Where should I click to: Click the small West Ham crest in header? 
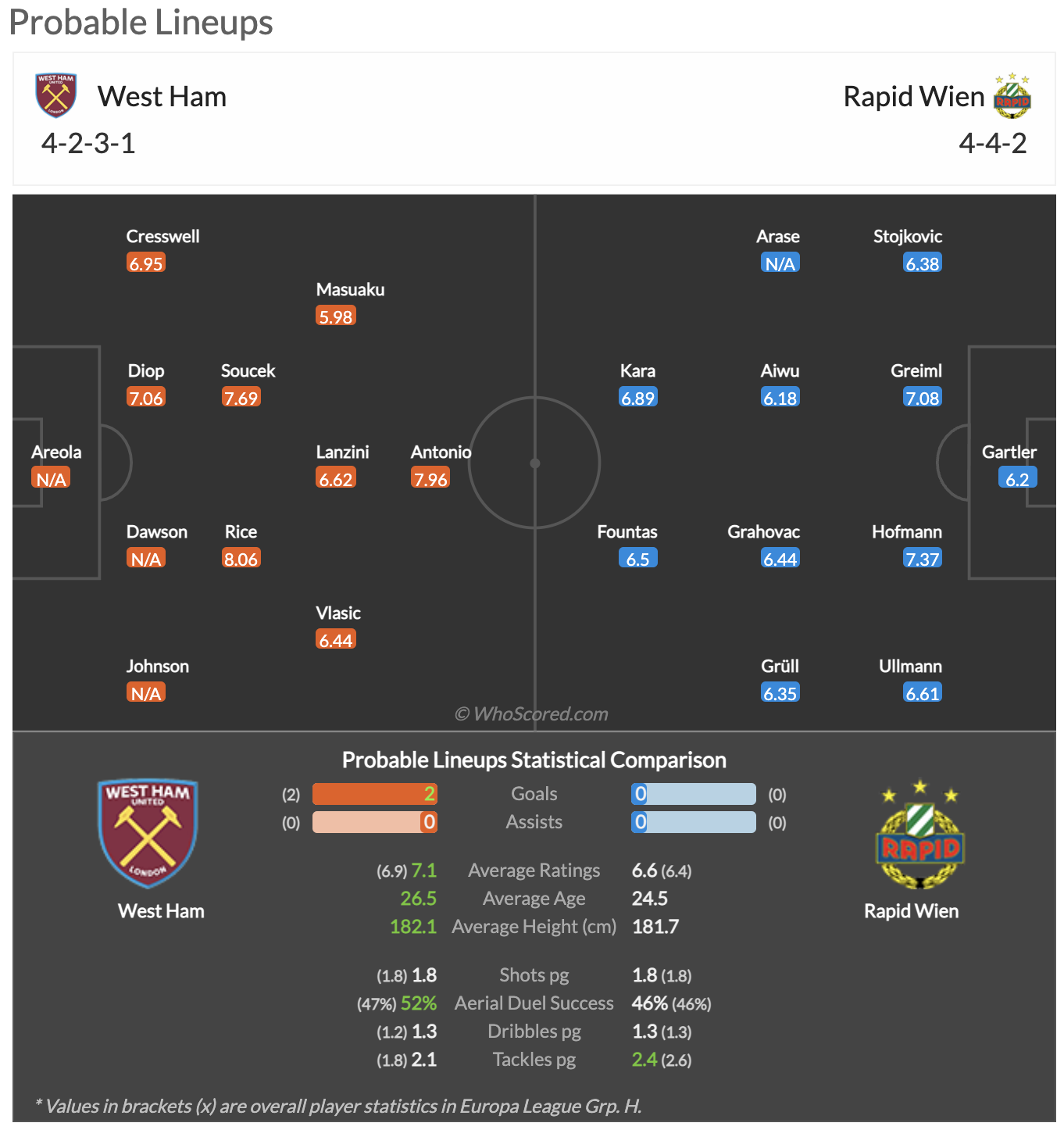point(55,95)
